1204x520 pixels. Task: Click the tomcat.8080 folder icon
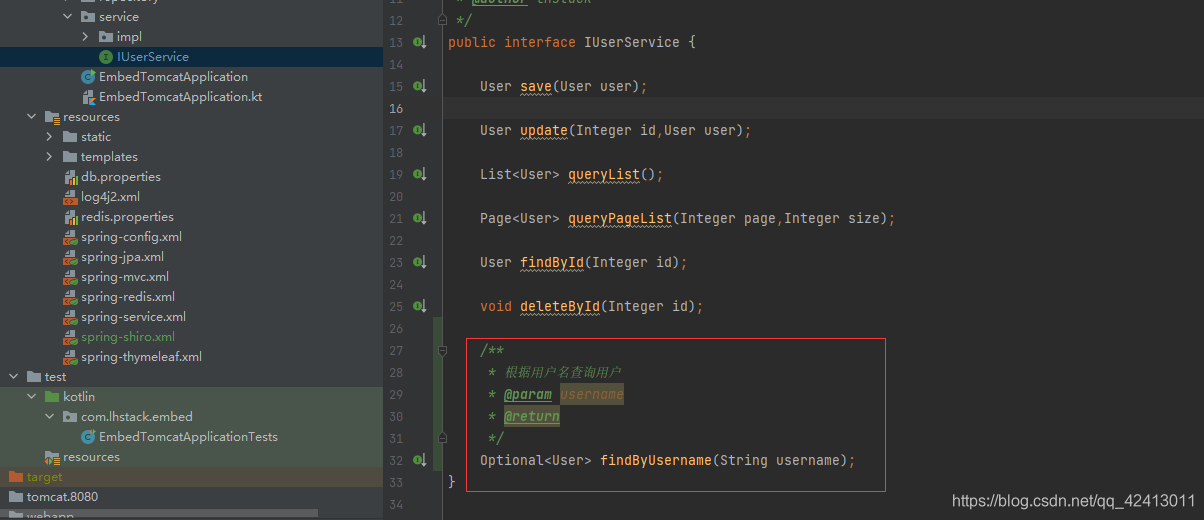tap(16, 497)
